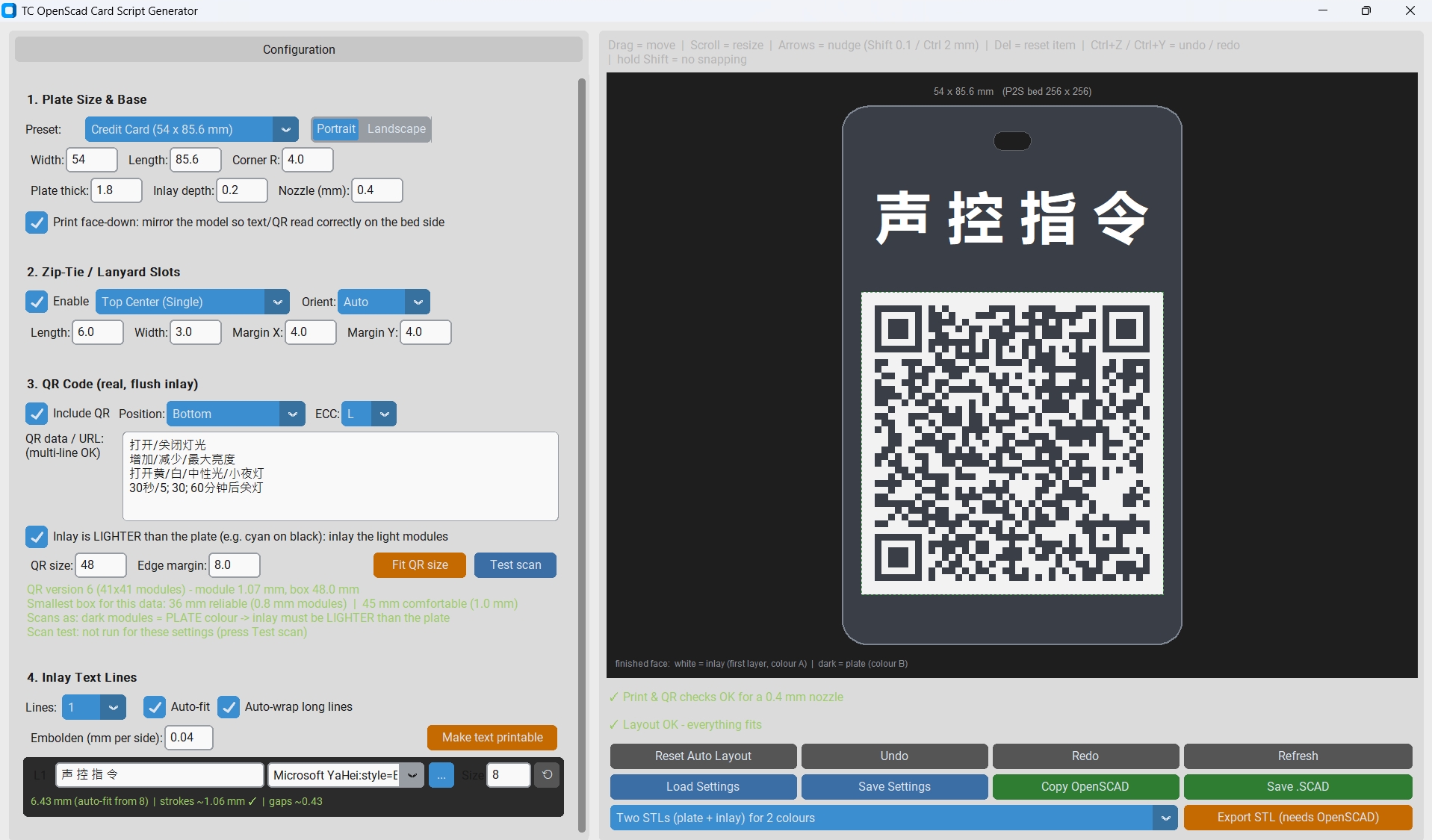Click the QR size input field

click(101, 565)
